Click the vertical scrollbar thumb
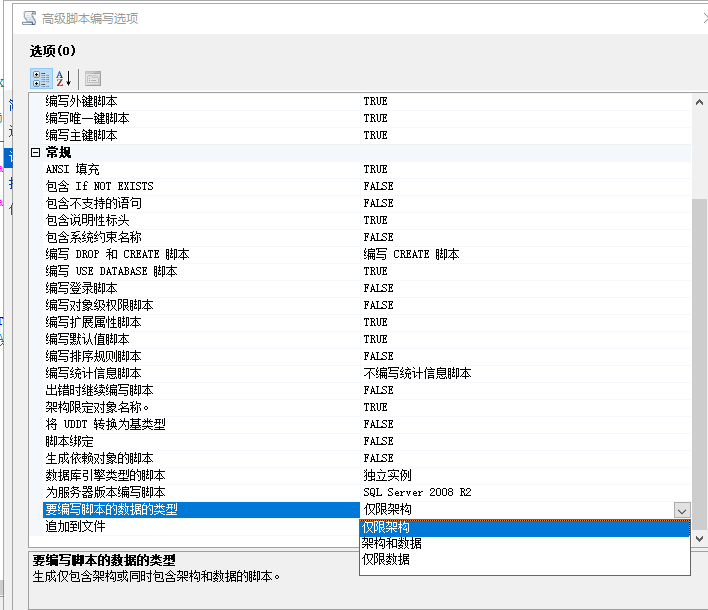708x610 pixels. [x=699, y=364]
